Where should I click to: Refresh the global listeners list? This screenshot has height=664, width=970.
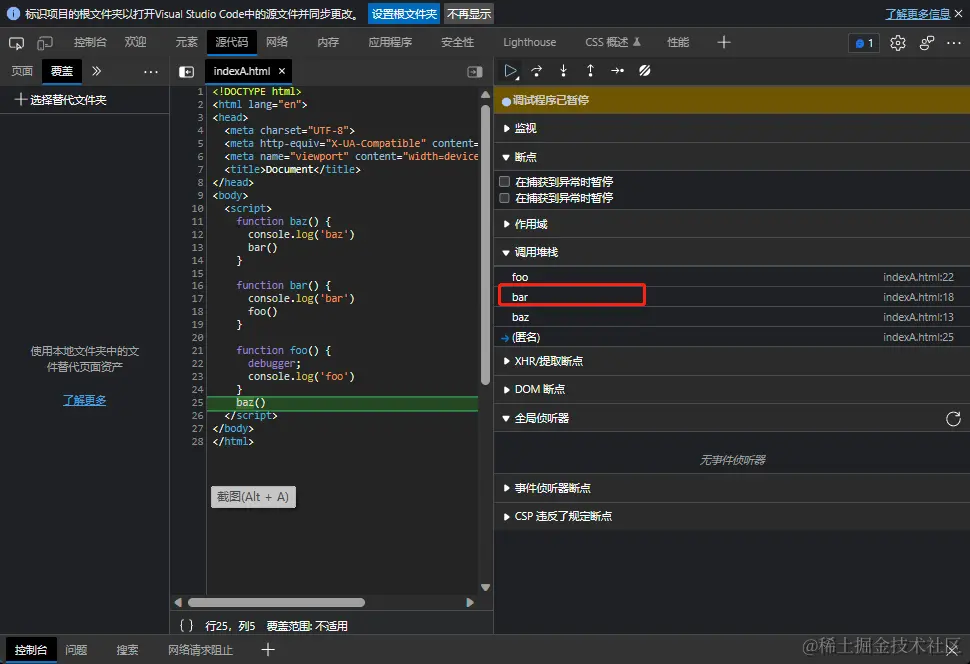pyautogui.click(x=953, y=419)
